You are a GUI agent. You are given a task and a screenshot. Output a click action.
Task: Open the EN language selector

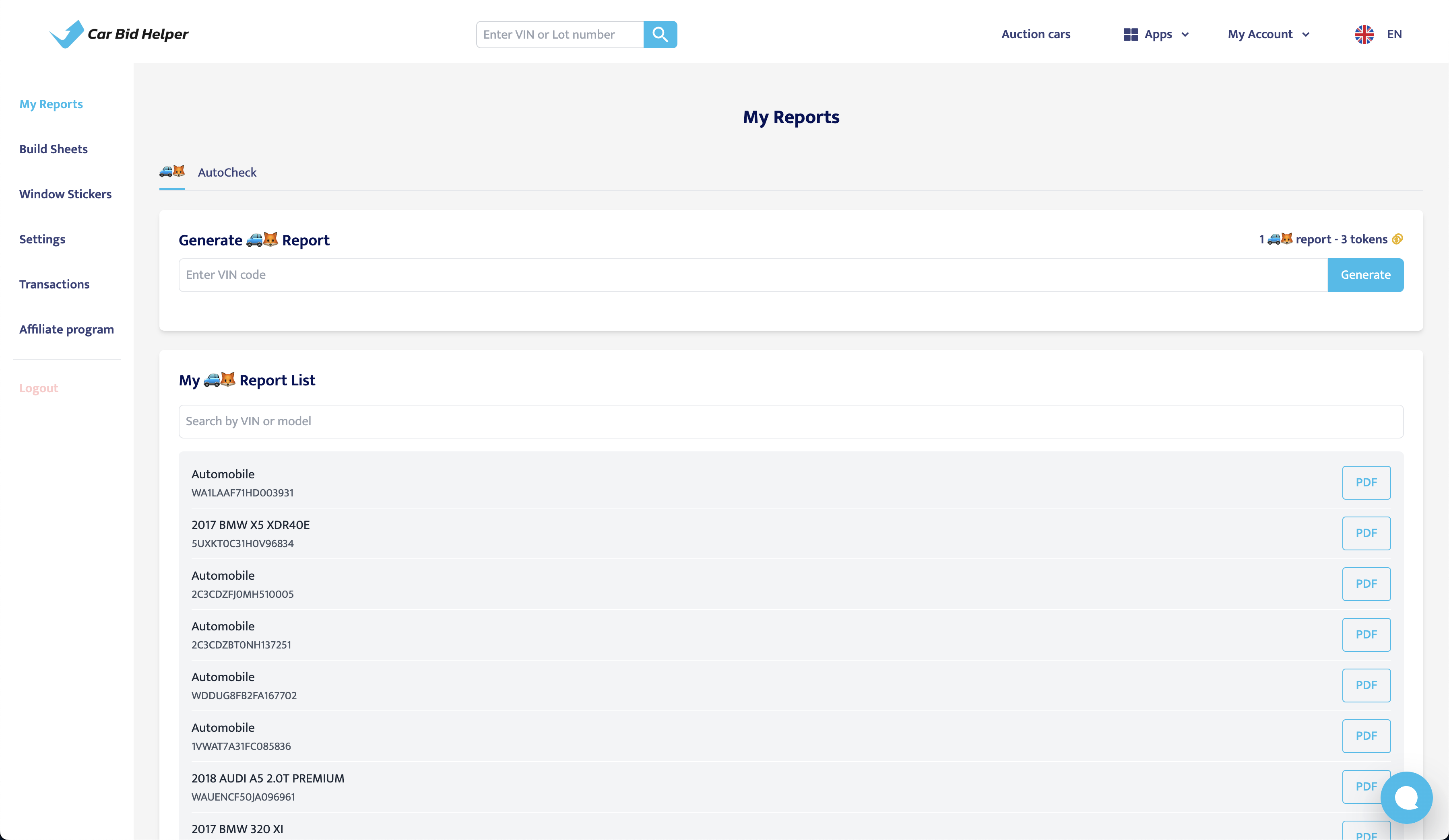(x=1394, y=35)
